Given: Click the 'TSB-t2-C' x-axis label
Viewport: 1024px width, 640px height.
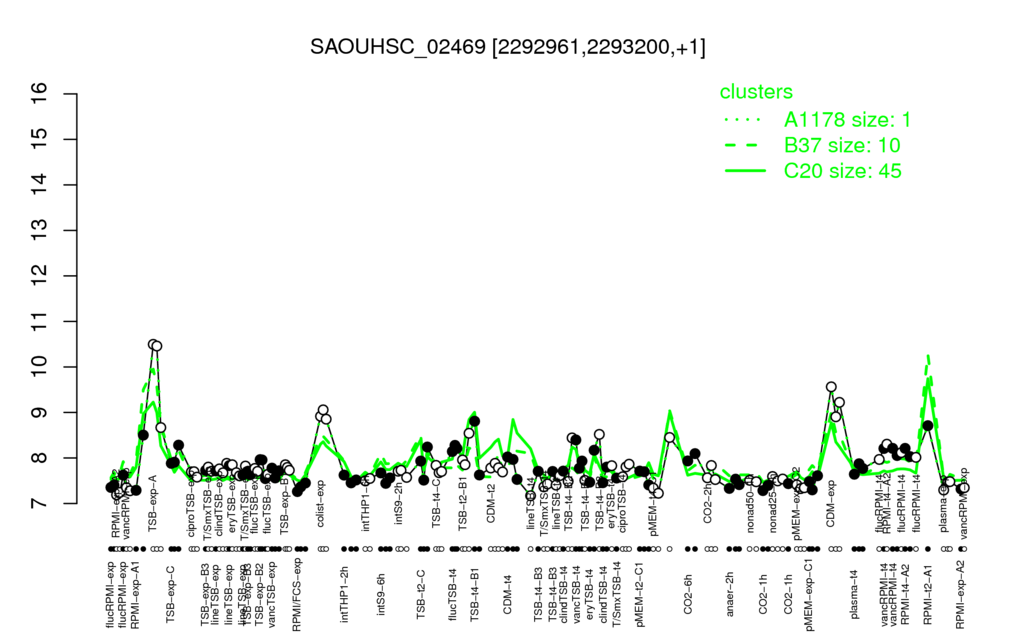Looking at the screenshot, I should click(421, 594).
